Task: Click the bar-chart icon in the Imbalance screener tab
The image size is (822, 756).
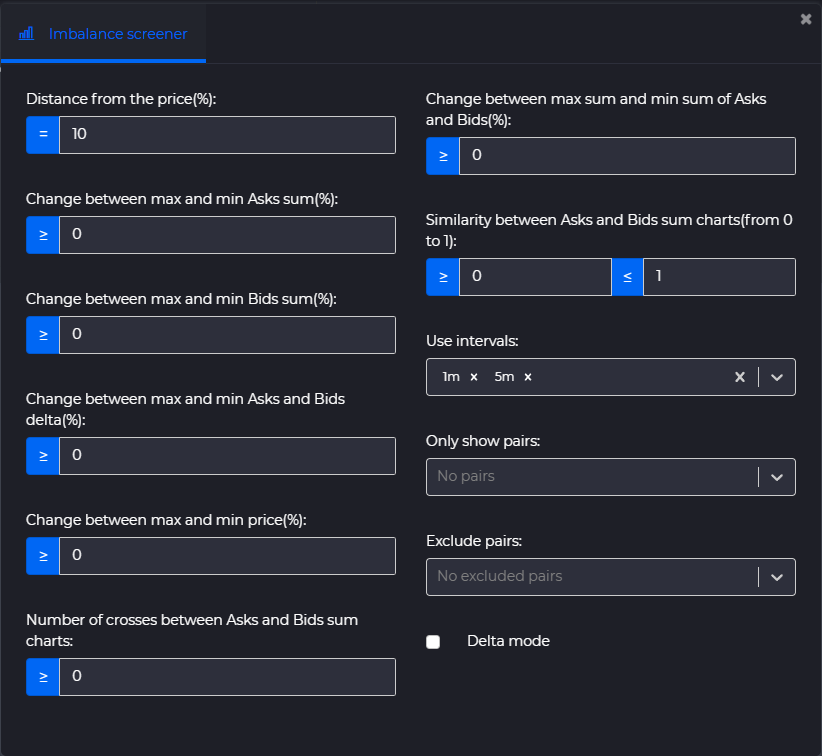Action: point(26,34)
